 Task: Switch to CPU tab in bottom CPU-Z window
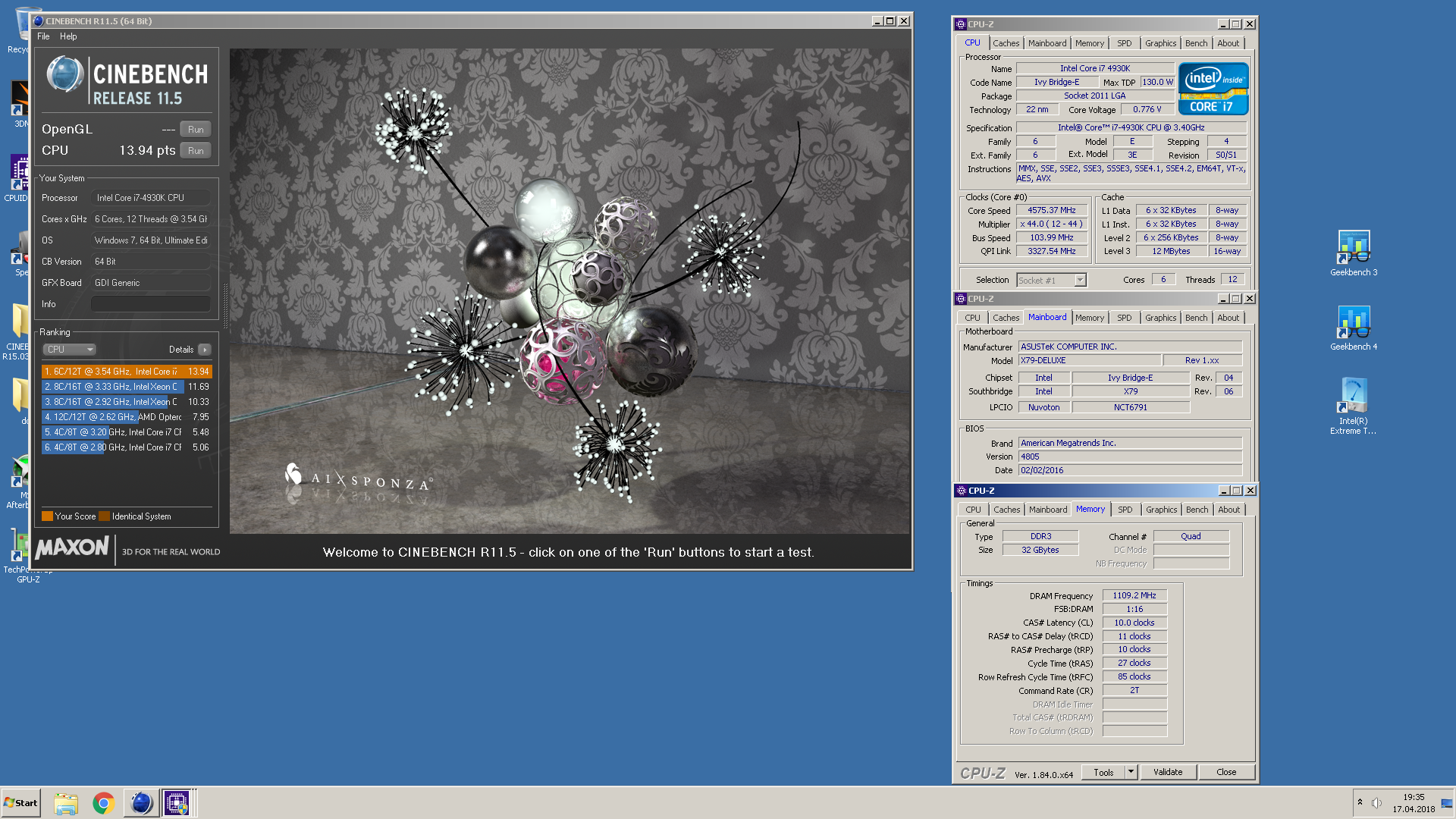tap(973, 510)
